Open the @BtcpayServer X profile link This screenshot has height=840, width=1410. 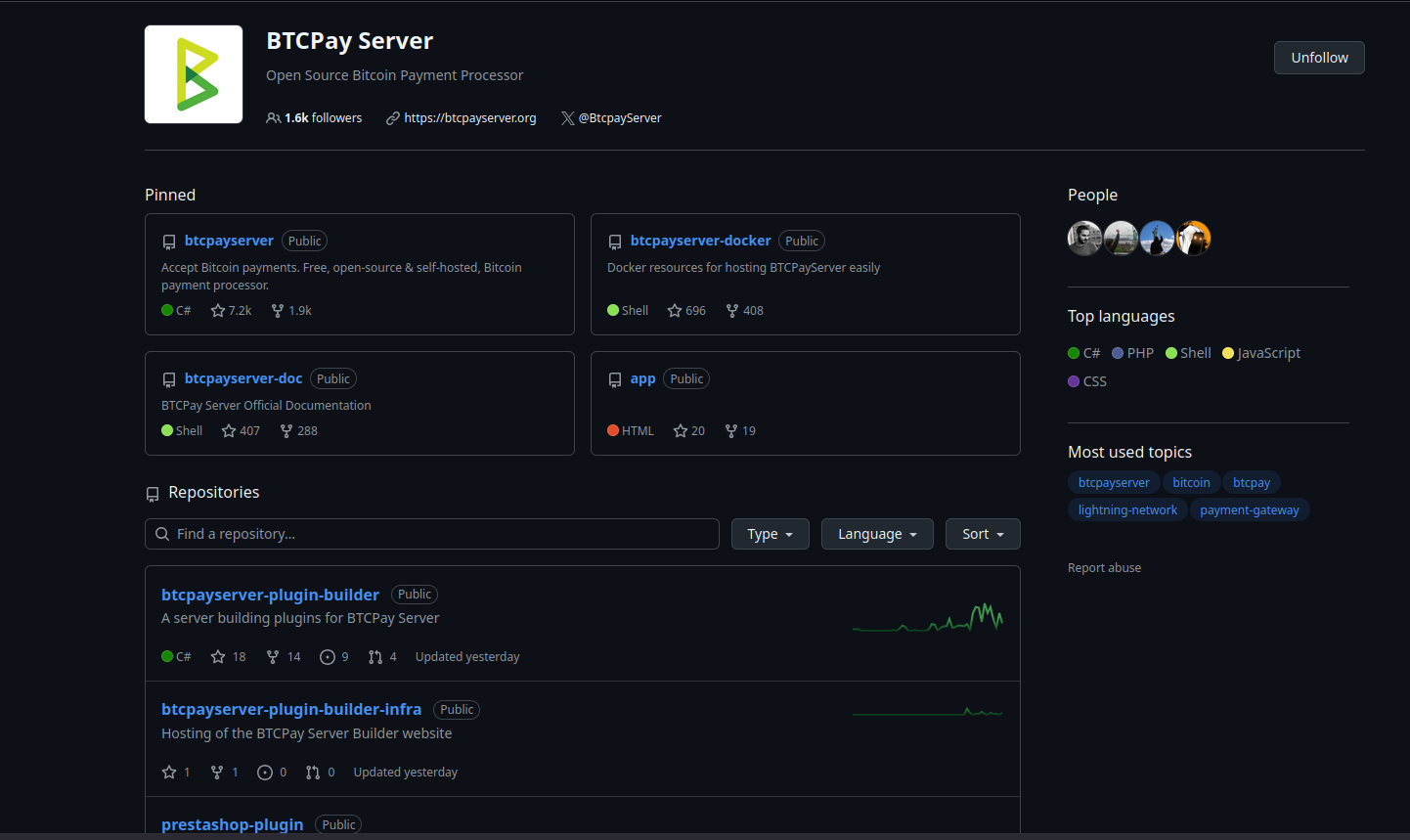click(619, 118)
